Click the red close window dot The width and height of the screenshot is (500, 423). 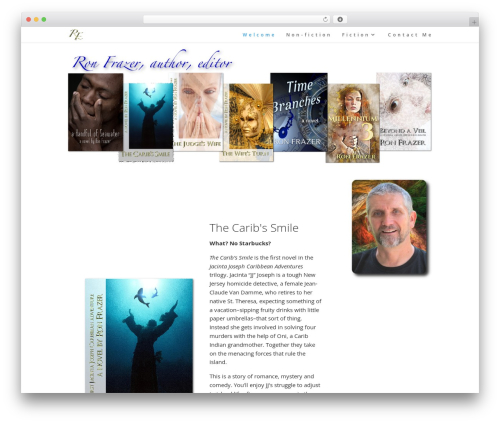[x=29, y=19]
